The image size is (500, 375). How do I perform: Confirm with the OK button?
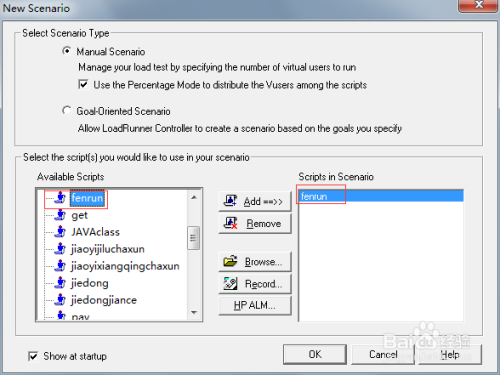pyautogui.click(x=315, y=354)
